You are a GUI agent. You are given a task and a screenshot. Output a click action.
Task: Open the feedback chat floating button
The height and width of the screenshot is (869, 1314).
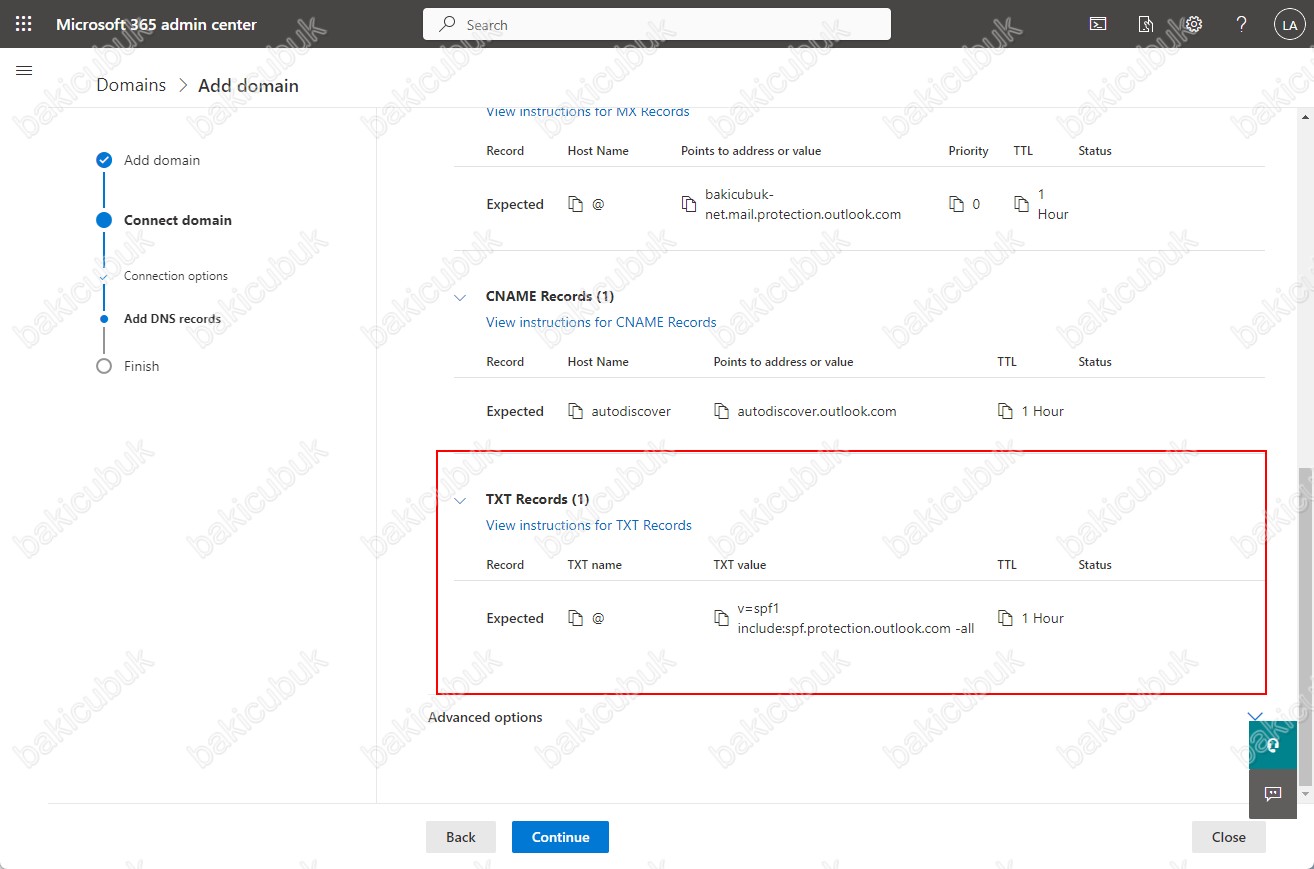(x=1273, y=794)
